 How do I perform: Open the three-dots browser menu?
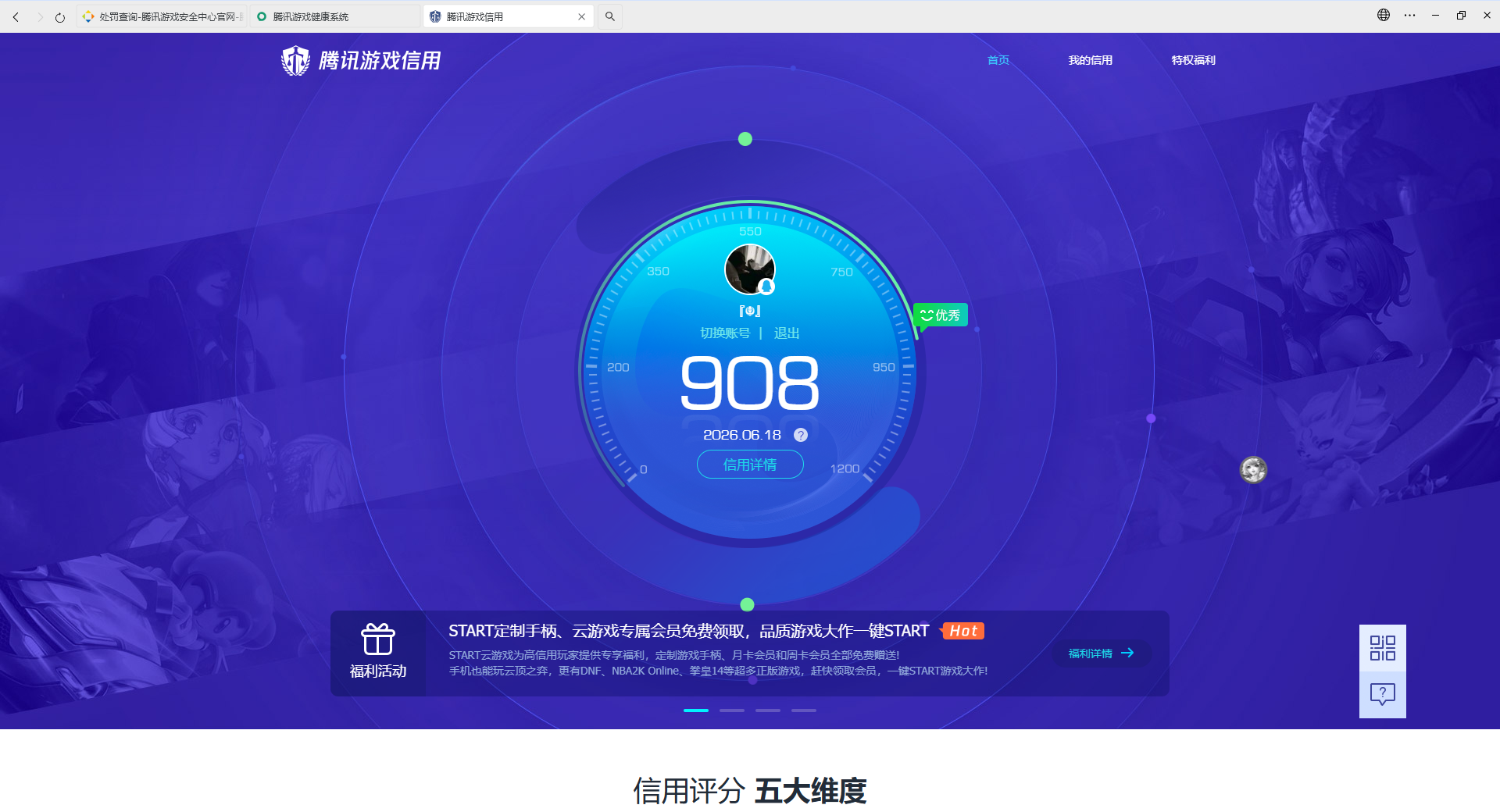pos(1409,15)
